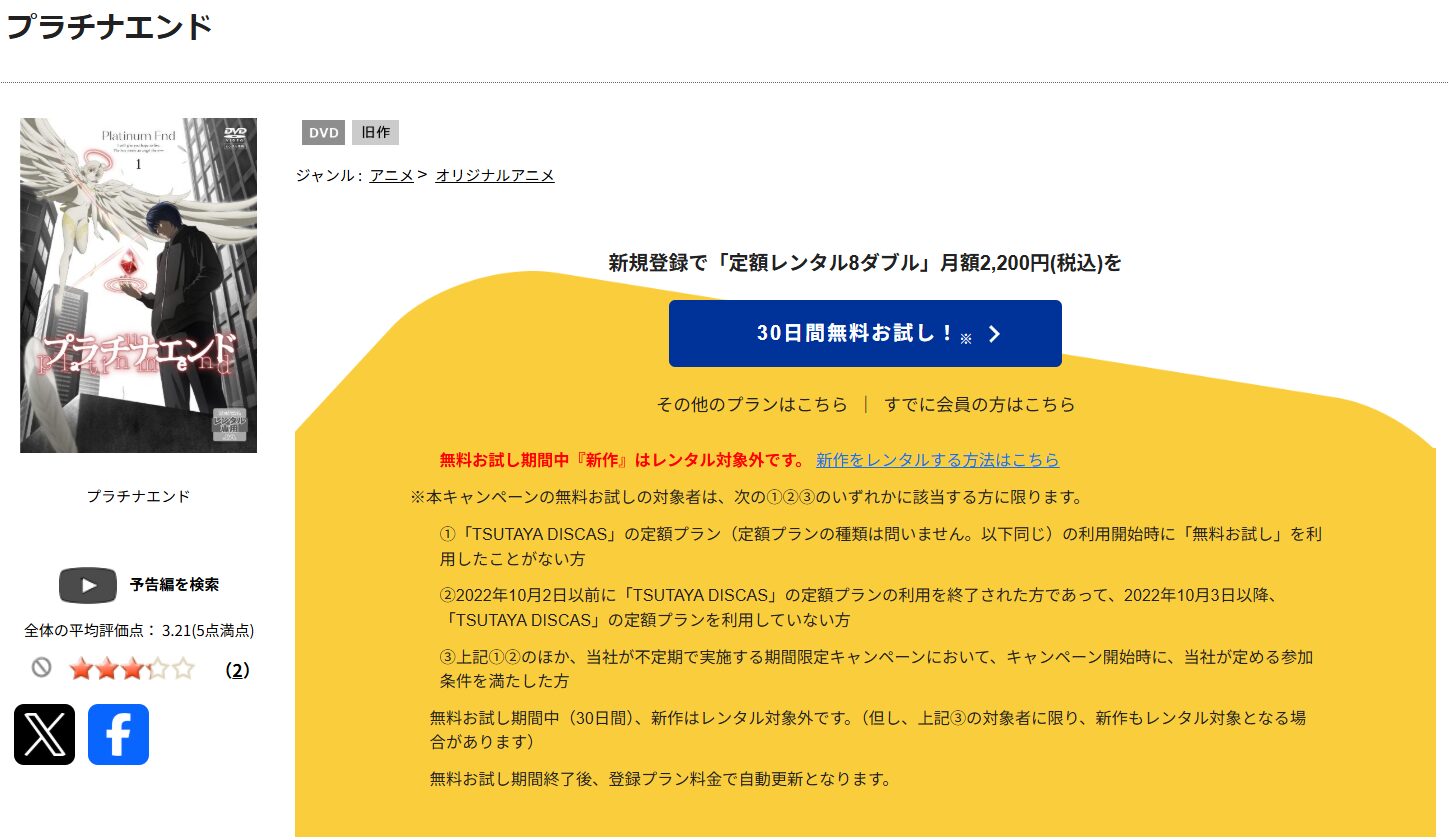The width and height of the screenshot is (1448, 840).
Task: Click the 自動更新となります note line
Action: coord(660,778)
